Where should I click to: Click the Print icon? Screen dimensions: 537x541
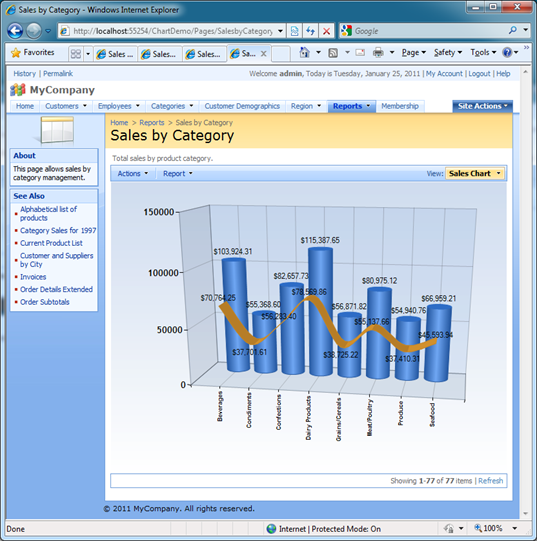379,52
